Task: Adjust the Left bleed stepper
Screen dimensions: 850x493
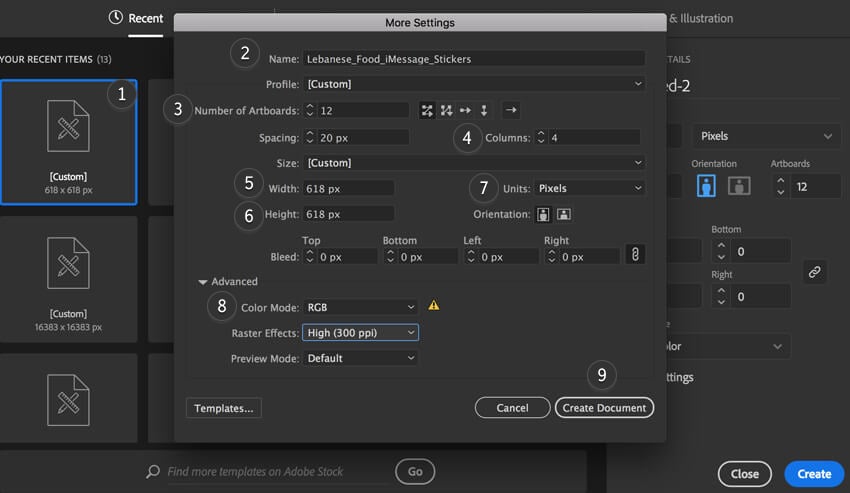Action: (x=471, y=257)
